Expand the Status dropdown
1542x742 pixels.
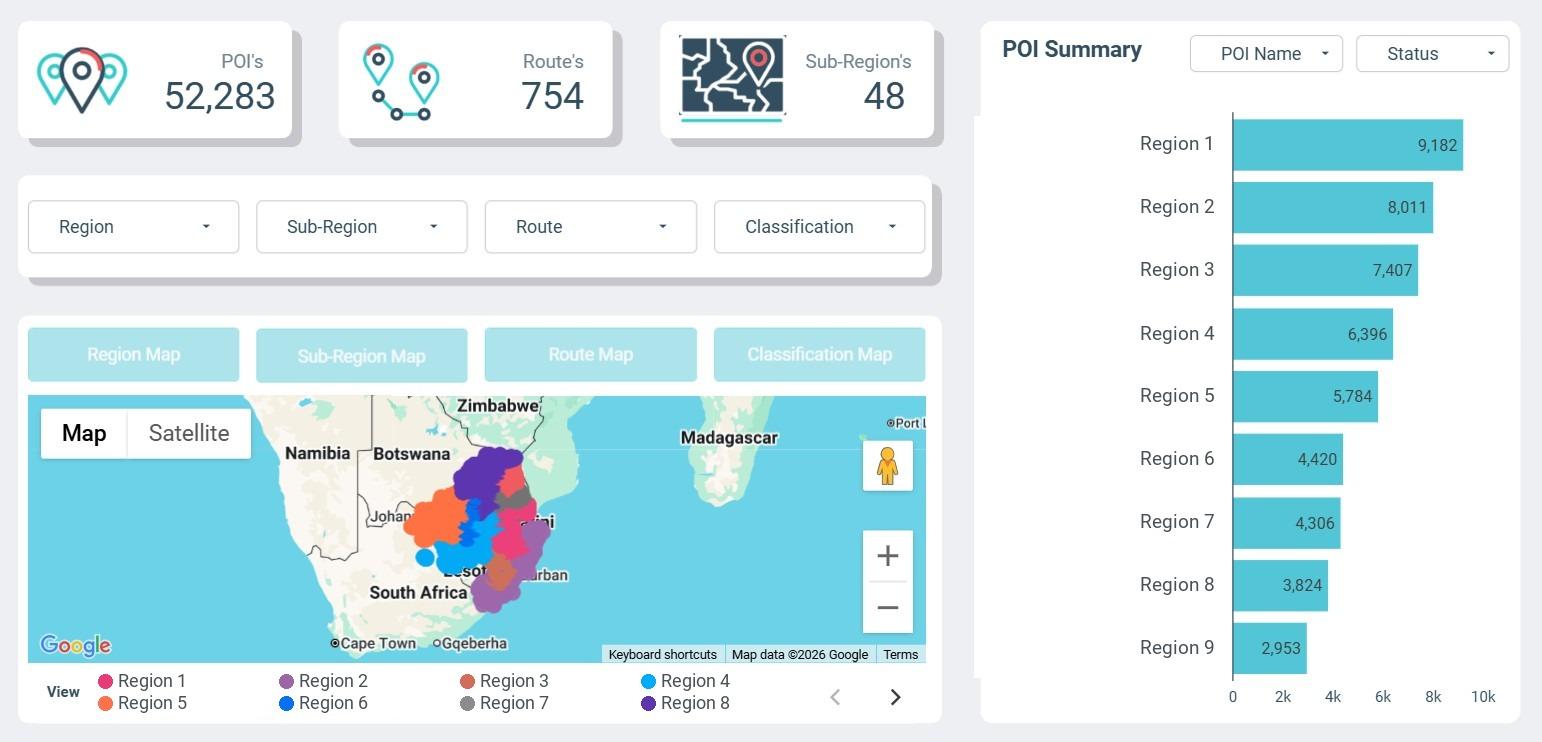[1432, 54]
